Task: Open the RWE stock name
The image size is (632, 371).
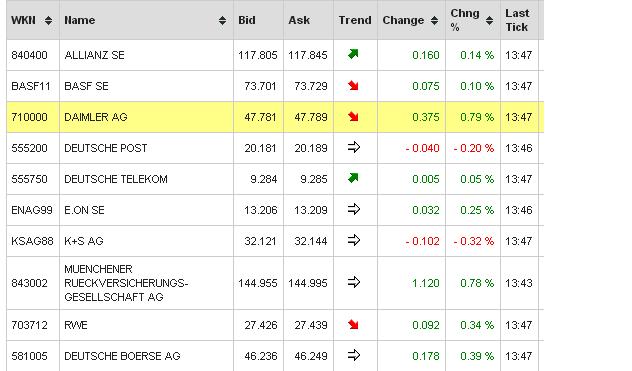Action: (x=76, y=325)
